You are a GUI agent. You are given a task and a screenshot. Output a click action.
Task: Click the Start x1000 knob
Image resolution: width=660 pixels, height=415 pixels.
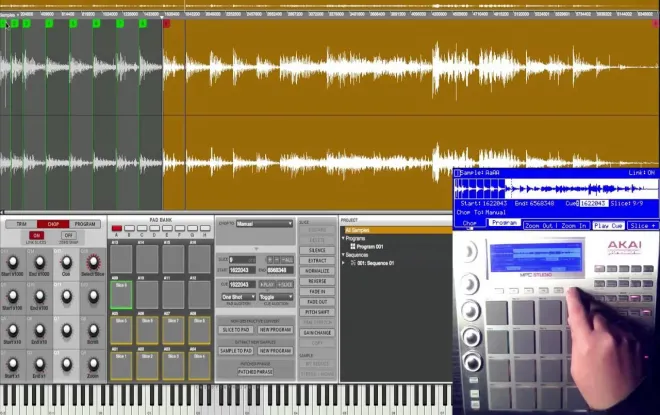(x=13, y=262)
